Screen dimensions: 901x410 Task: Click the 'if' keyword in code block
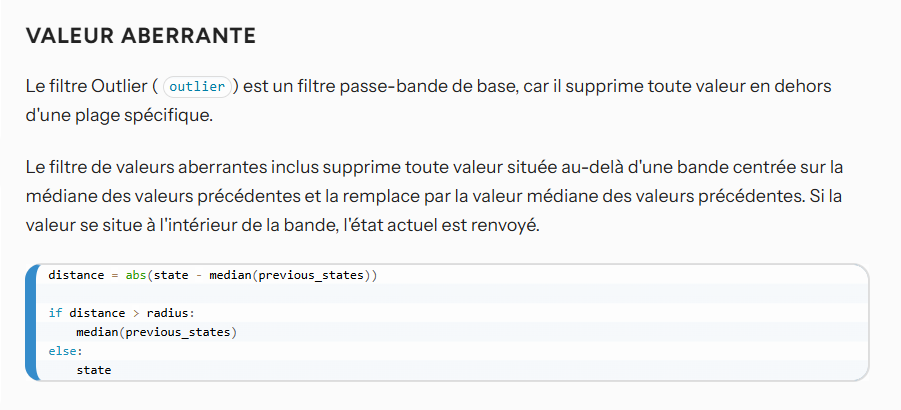click(55, 313)
